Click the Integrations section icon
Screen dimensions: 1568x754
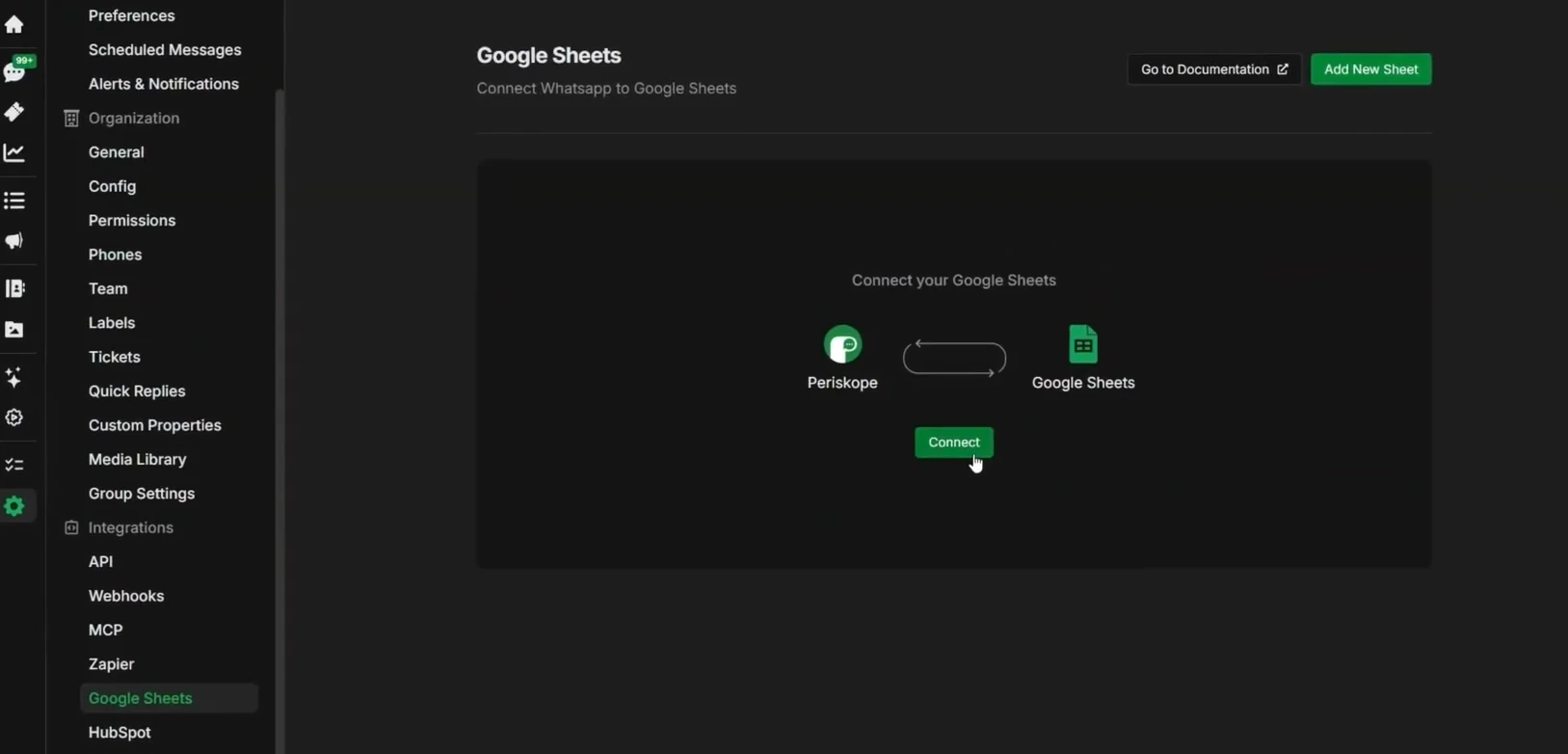(70, 527)
